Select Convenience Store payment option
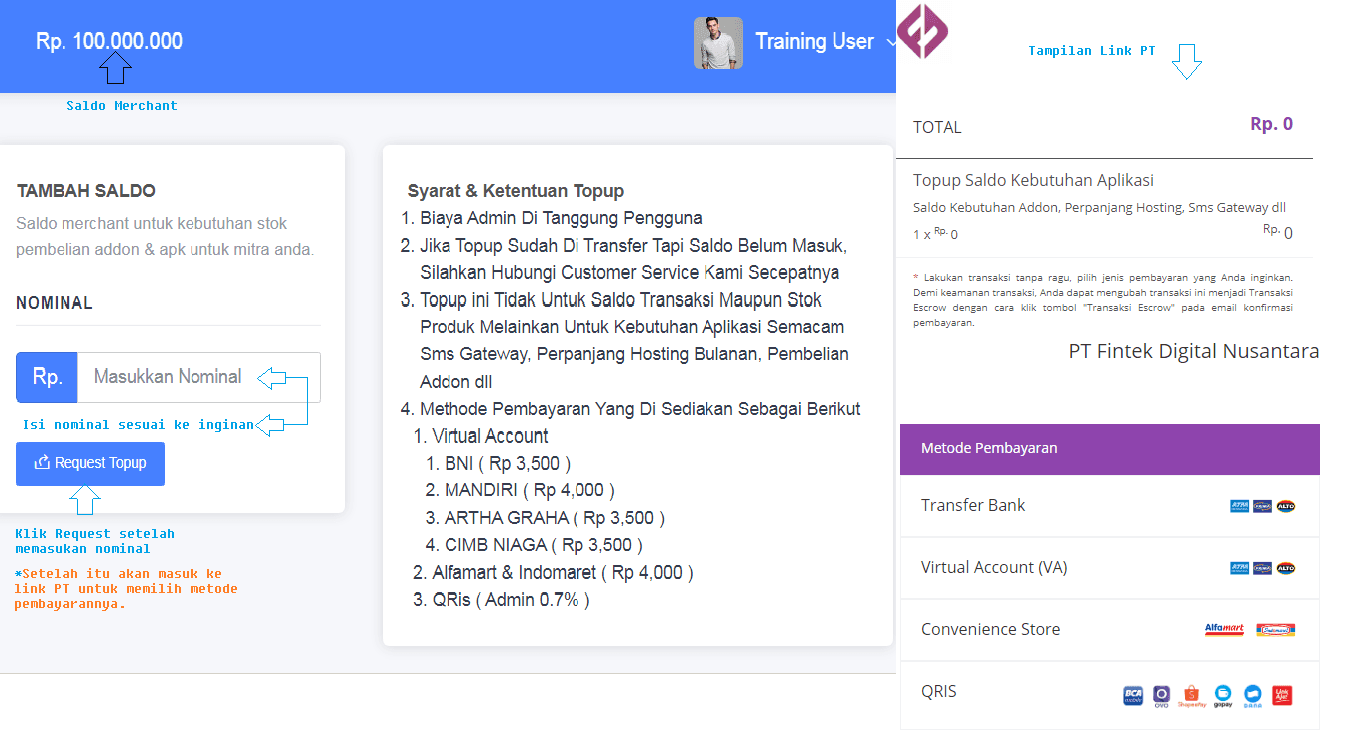 (990, 630)
